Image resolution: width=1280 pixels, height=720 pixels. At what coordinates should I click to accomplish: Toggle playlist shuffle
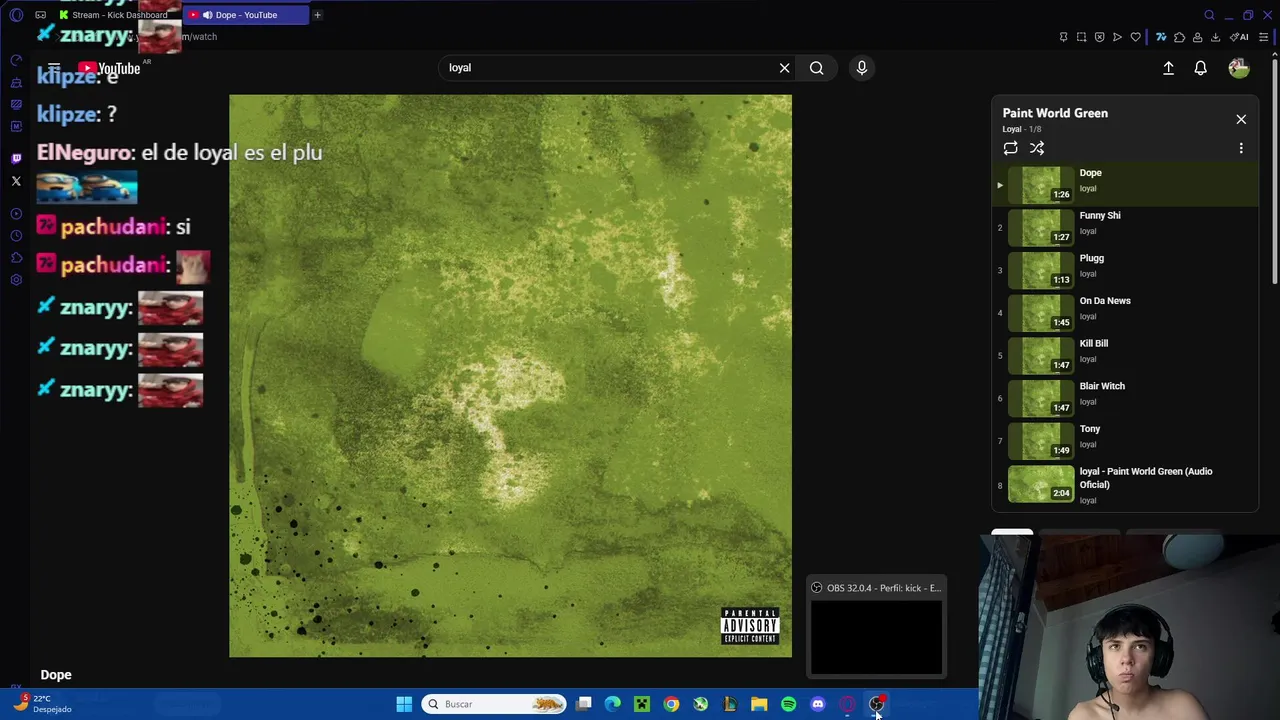(x=1037, y=148)
